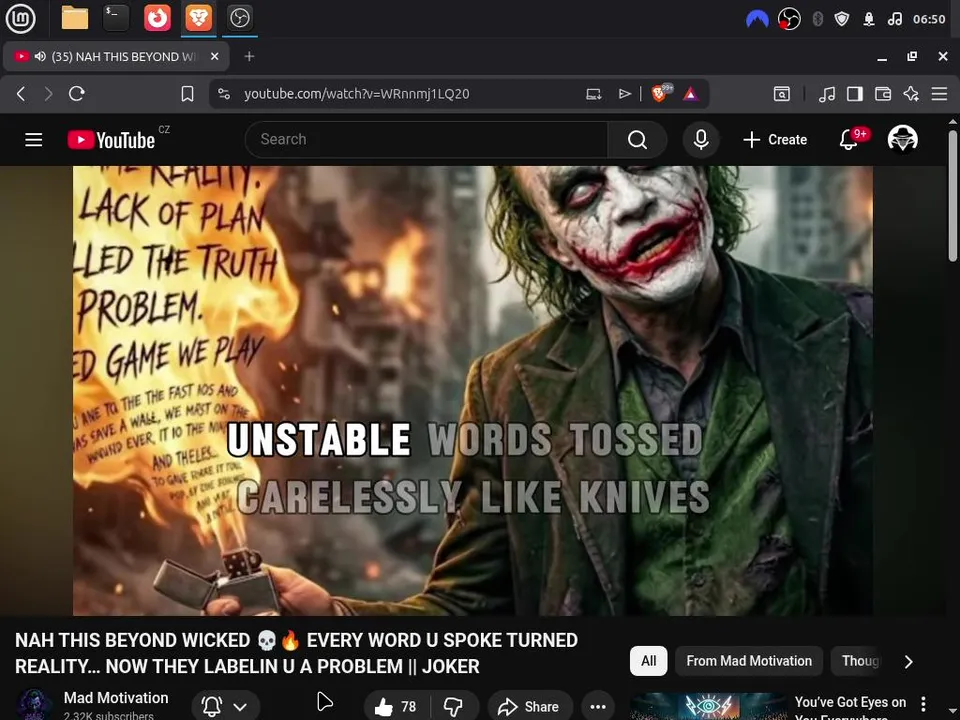Select the partially visible Thoug chip
This screenshot has height=720, width=960.
coord(858,661)
